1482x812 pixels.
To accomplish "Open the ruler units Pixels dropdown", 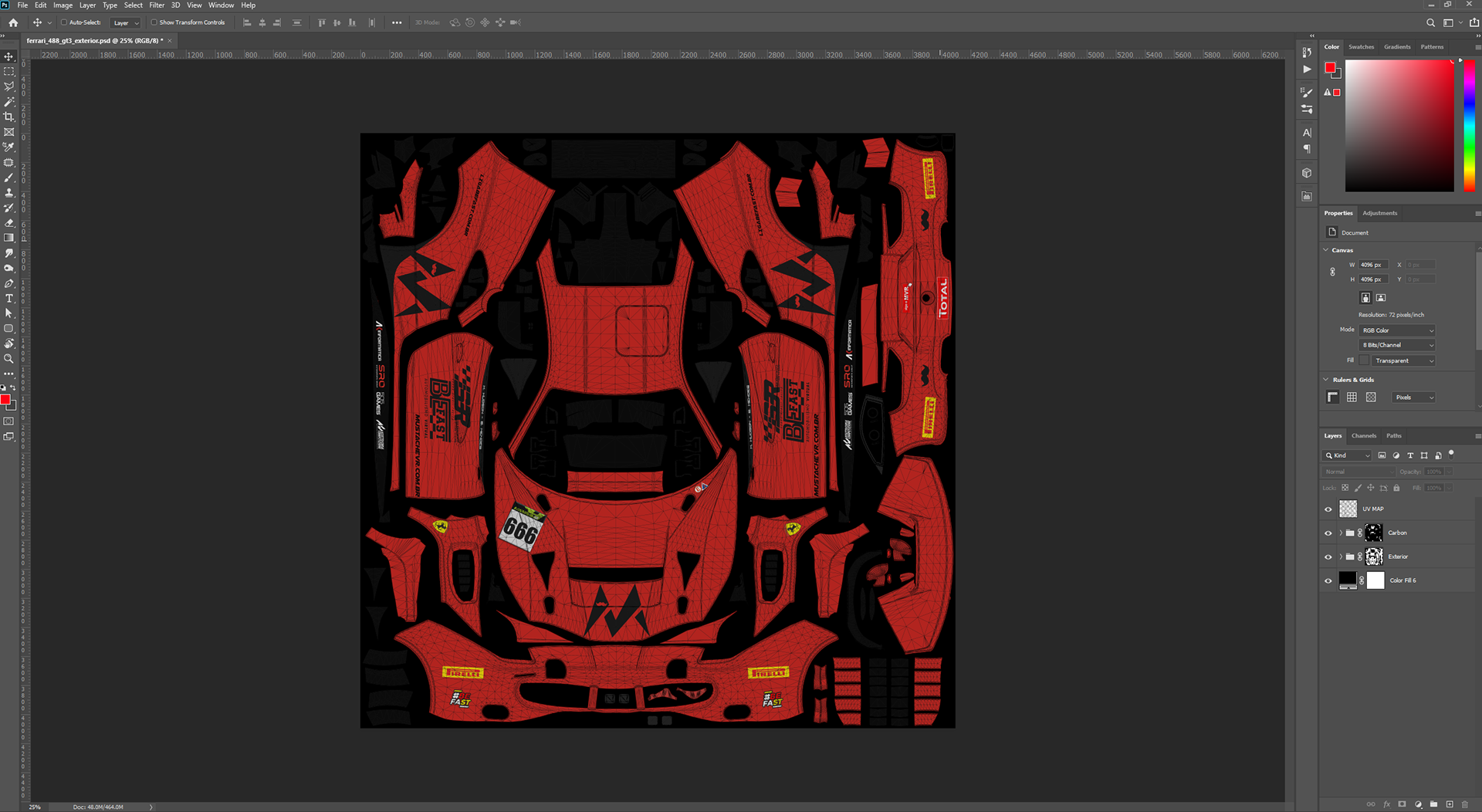I will 1414,398.
